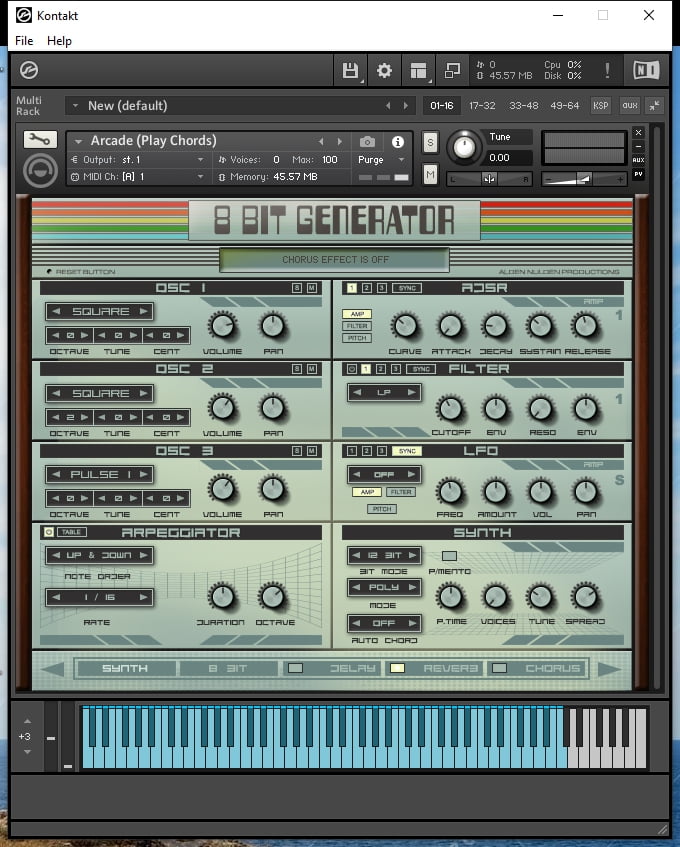Open the instrument info icon
This screenshot has height=847, width=680.
point(398,142)
